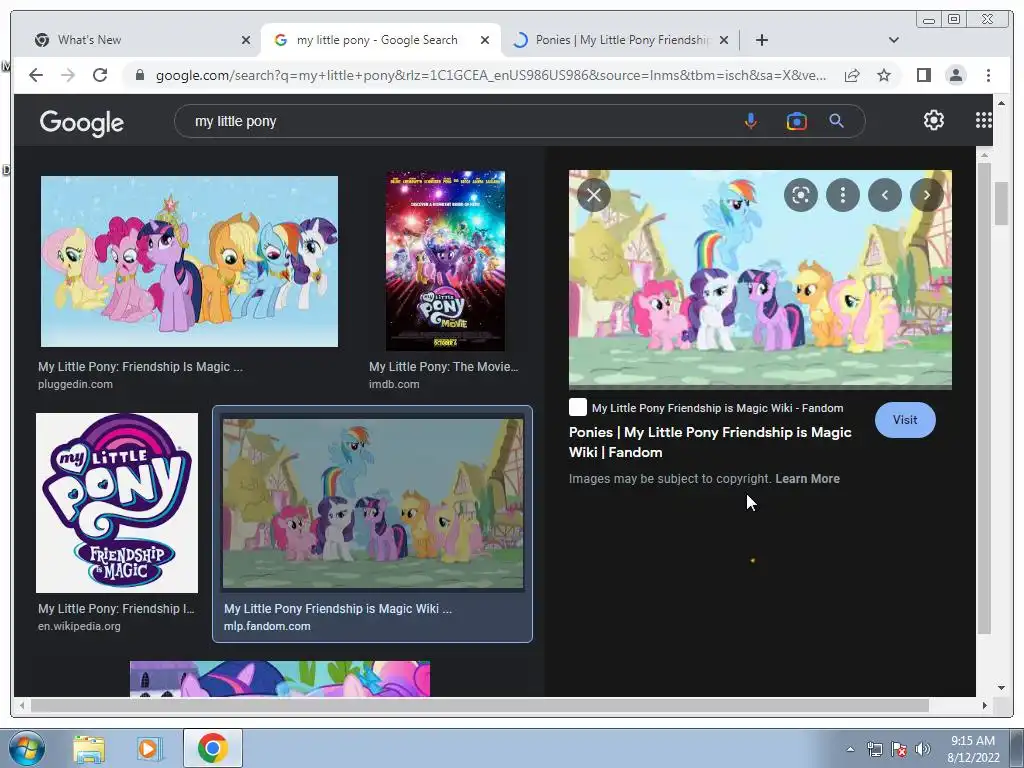Image resolution: width=1024 pixels, height=768 pixels.
Task: Show next image in preview
Action: pos(927,195)
